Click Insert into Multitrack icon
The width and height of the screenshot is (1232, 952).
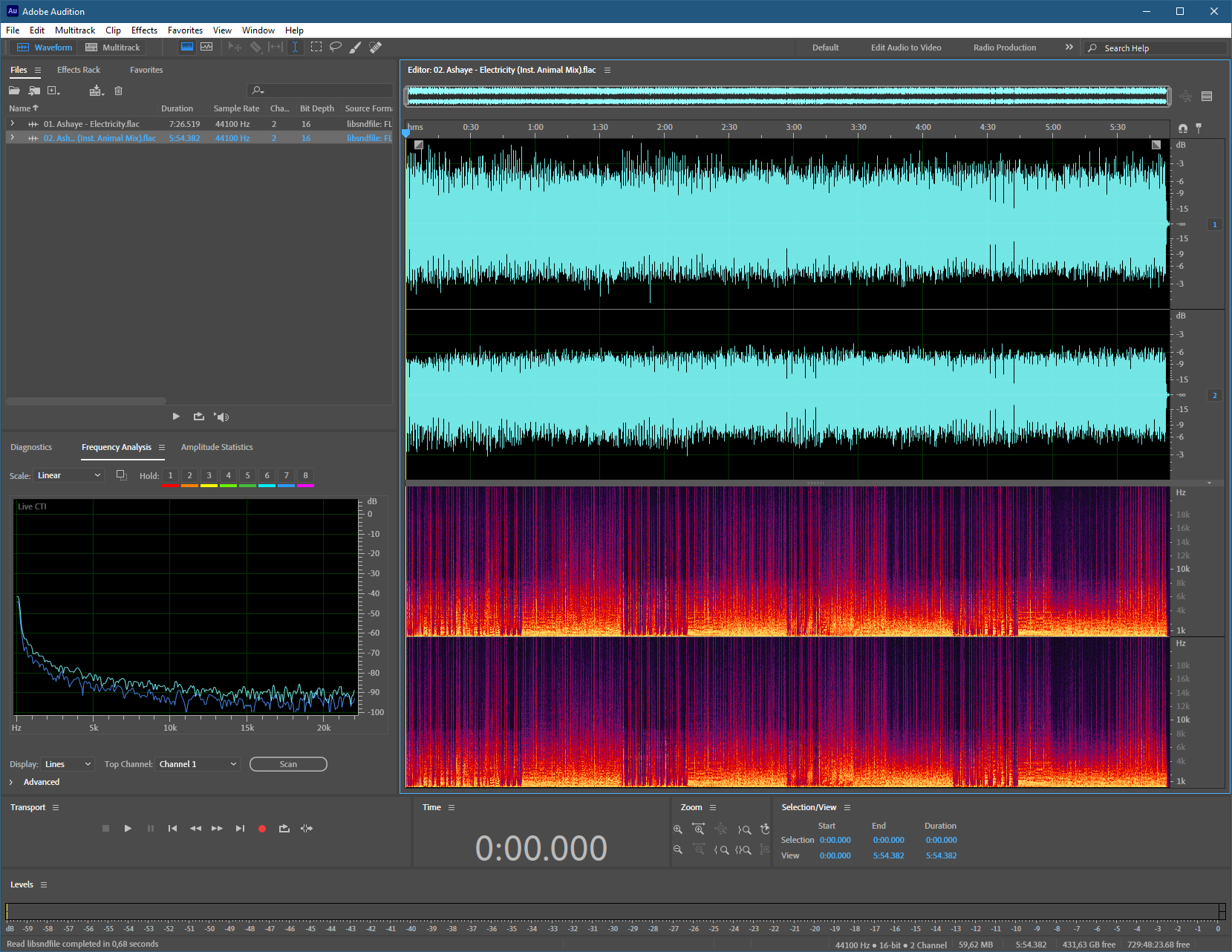coord(97,91)
